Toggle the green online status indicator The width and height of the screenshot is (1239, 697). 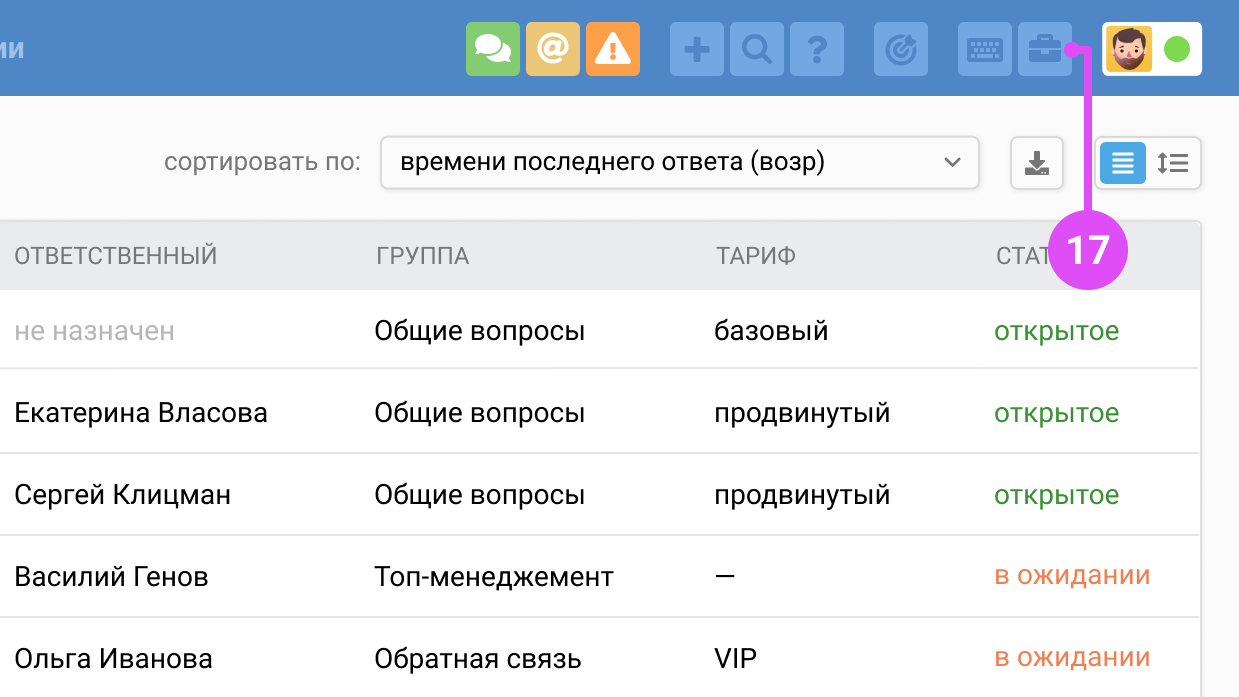(1177, 49)
